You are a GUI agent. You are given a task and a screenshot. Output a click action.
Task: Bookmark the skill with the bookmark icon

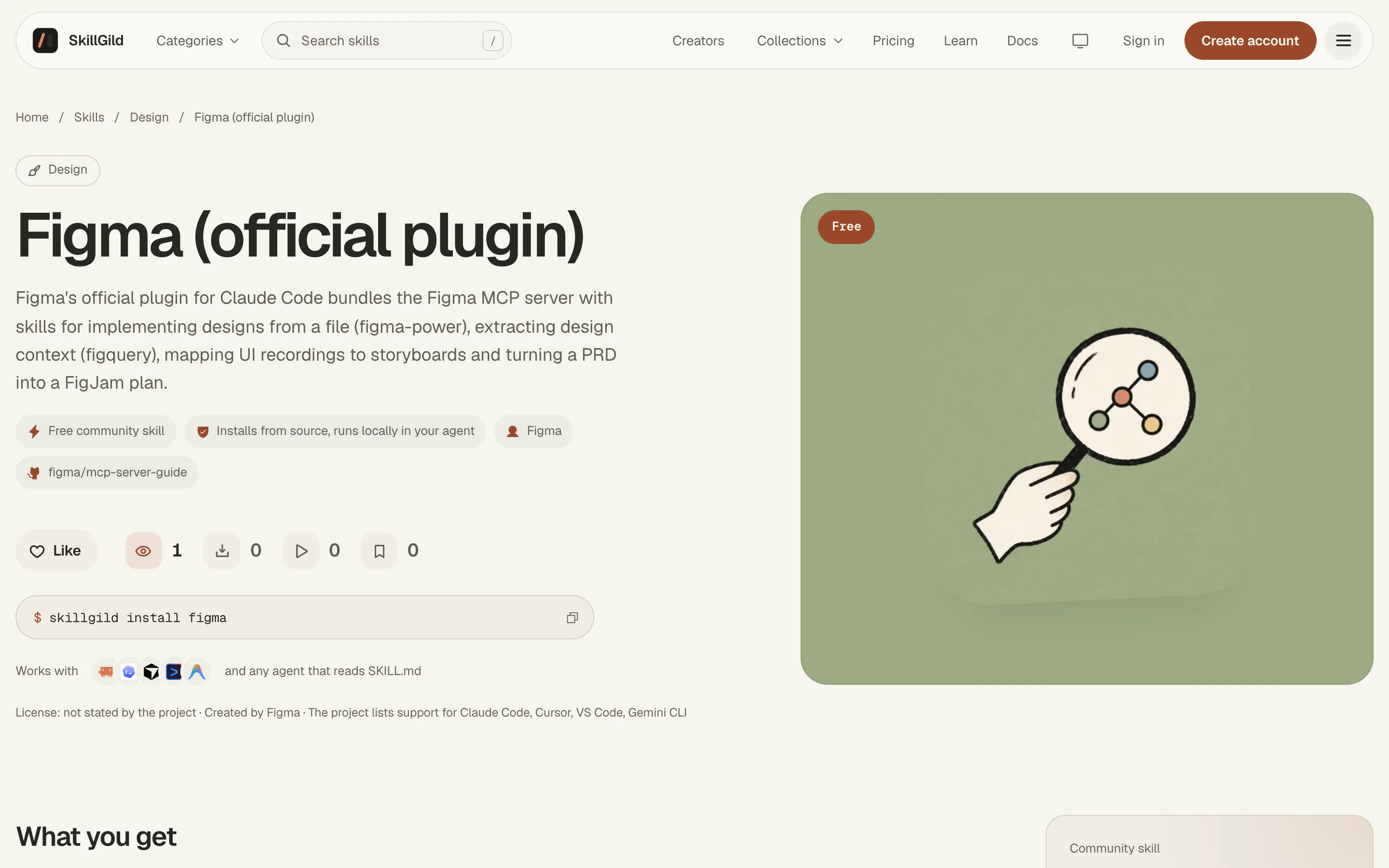pos(379,551)
